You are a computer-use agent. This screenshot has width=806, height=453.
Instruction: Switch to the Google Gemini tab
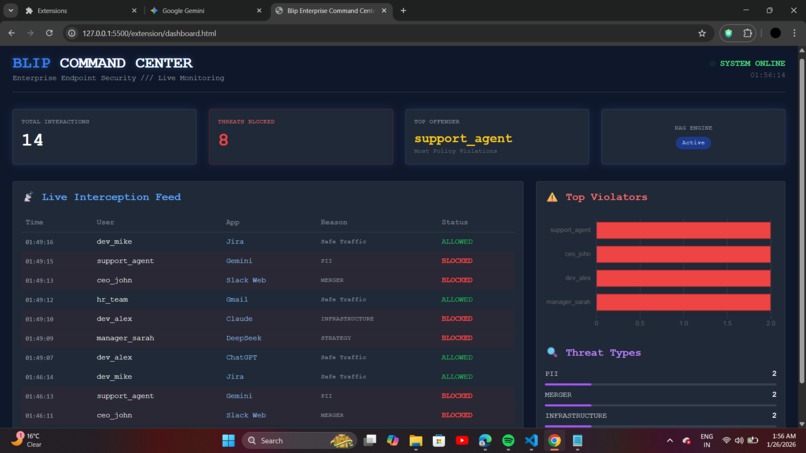206,10
